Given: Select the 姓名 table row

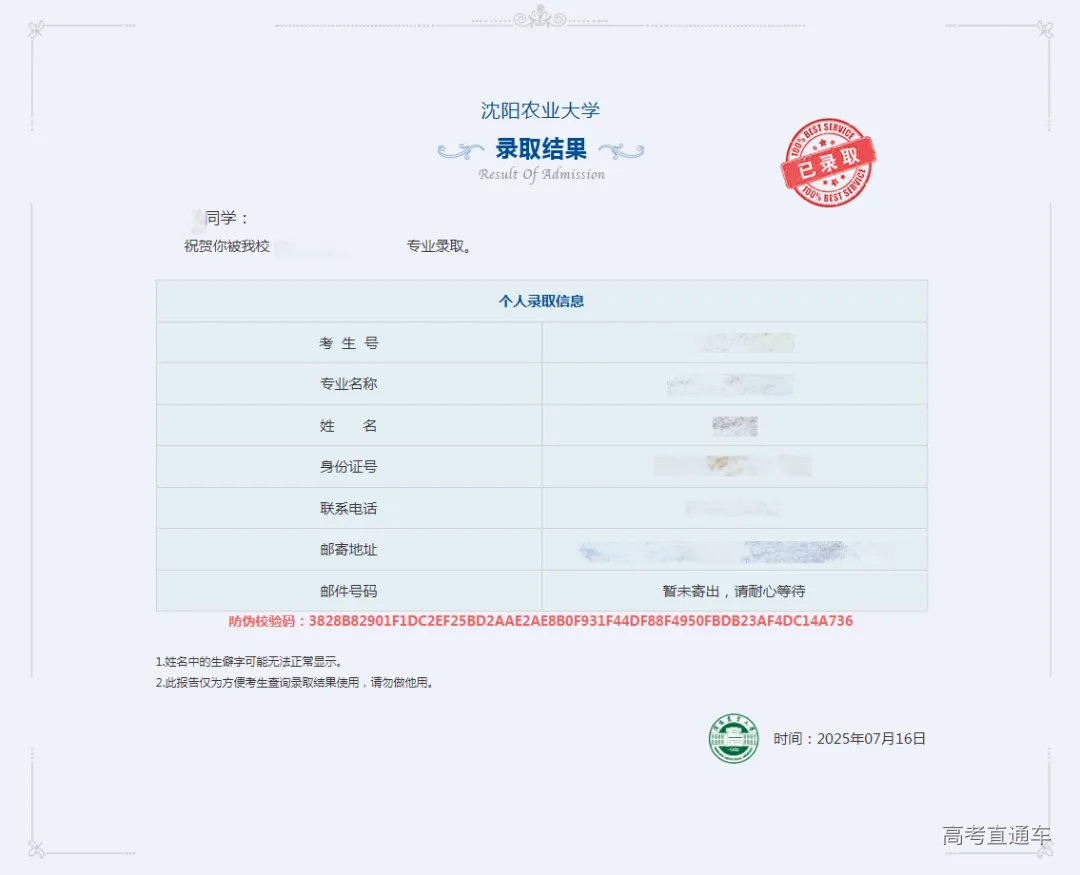Looking at the screenshot, I should point(540,425).
